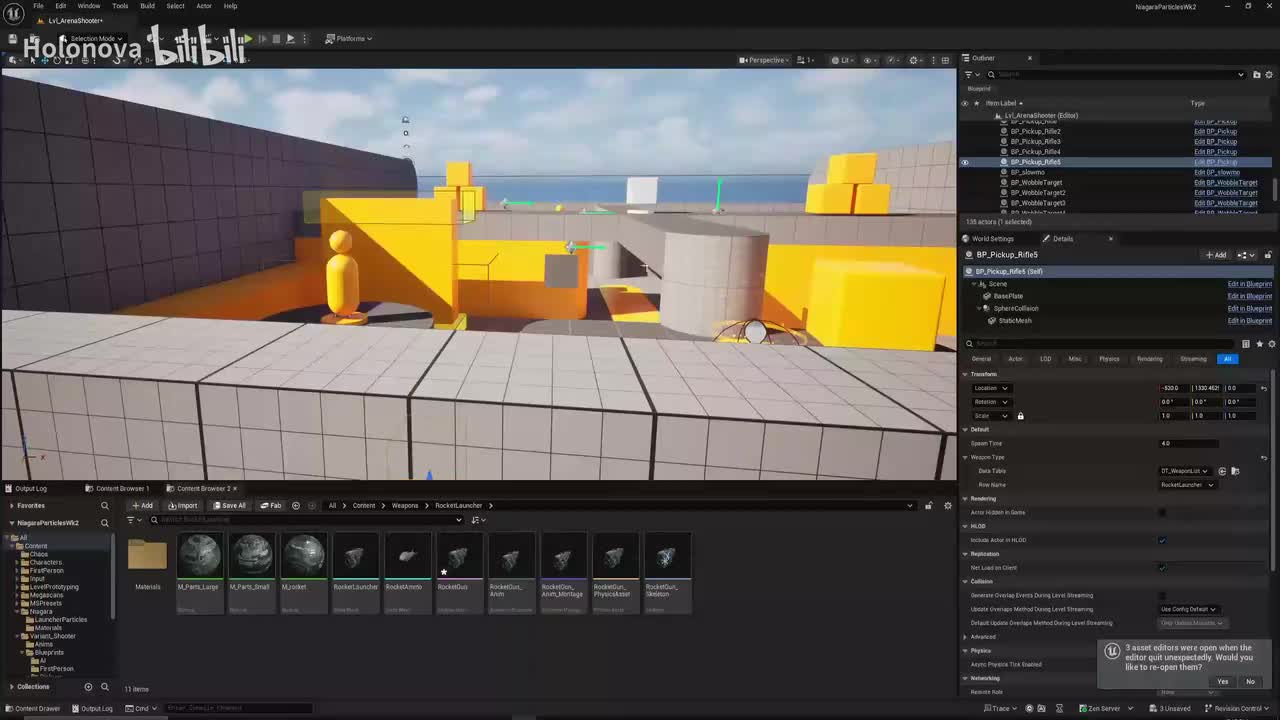Open Content Browser settings gear
Image resolution: width=1280 pixels, height=720 pixels.
(948, 505)
